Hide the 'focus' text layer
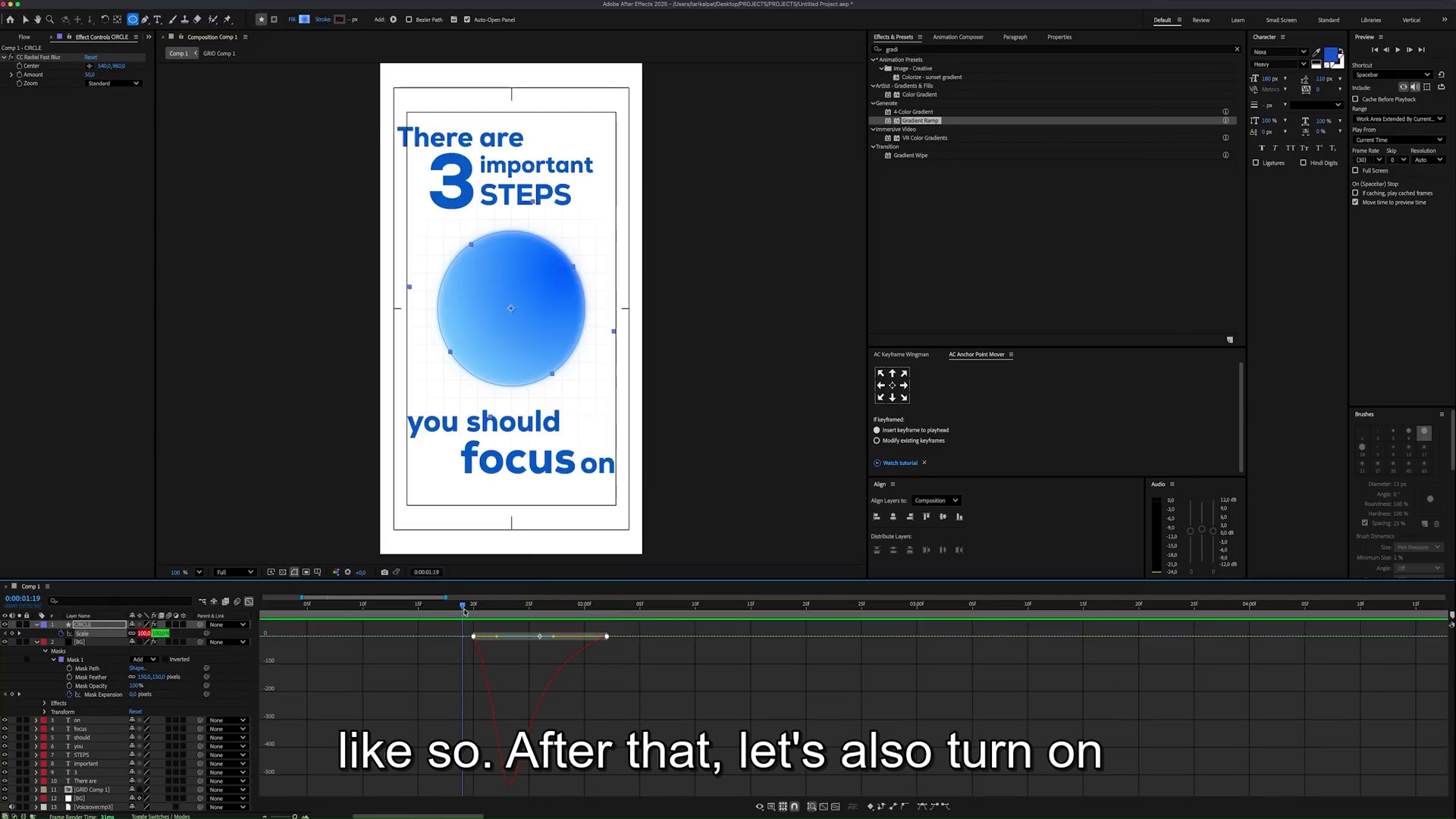This screenshot has height=819, width=1456. pyautogui.click(x=5, y=729)
